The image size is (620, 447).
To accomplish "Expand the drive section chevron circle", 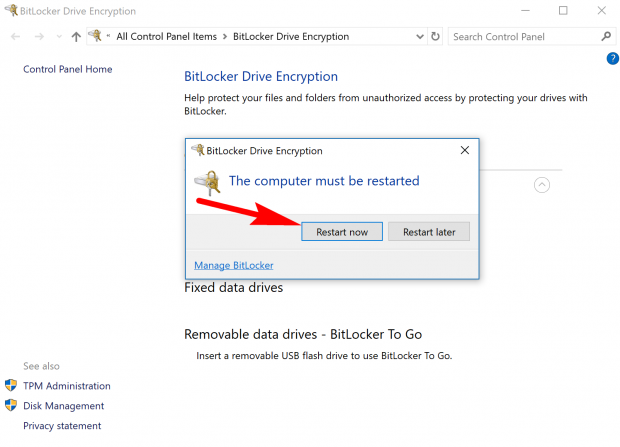I will pos(542,184).
